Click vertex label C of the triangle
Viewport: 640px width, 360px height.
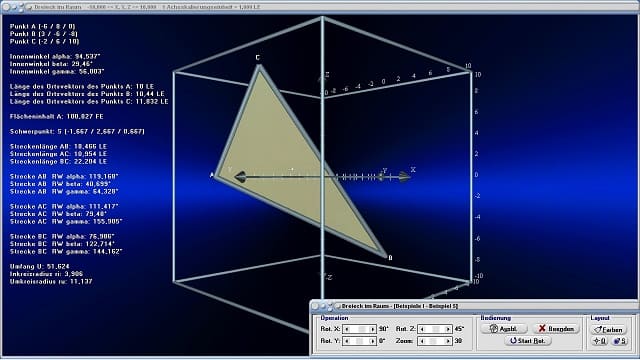[258, 58]
